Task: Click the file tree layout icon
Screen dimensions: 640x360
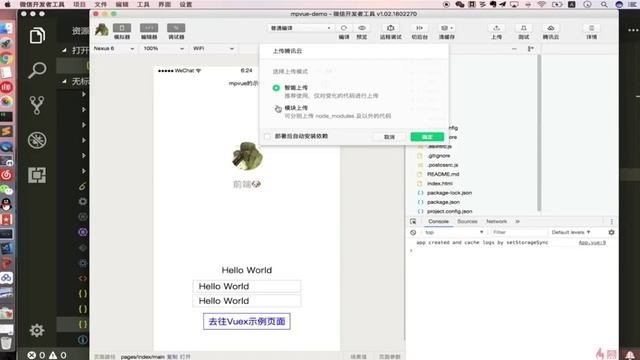Action: pyautogui.click(x=531, y=49)
